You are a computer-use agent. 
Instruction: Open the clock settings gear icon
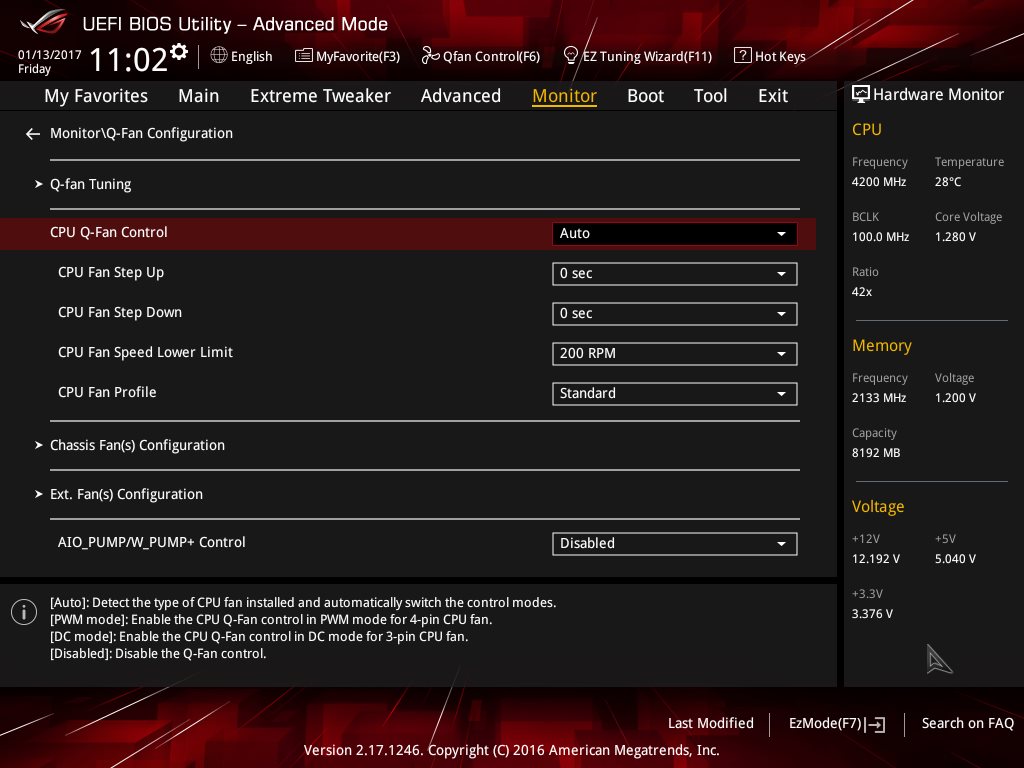click(179, 52)
